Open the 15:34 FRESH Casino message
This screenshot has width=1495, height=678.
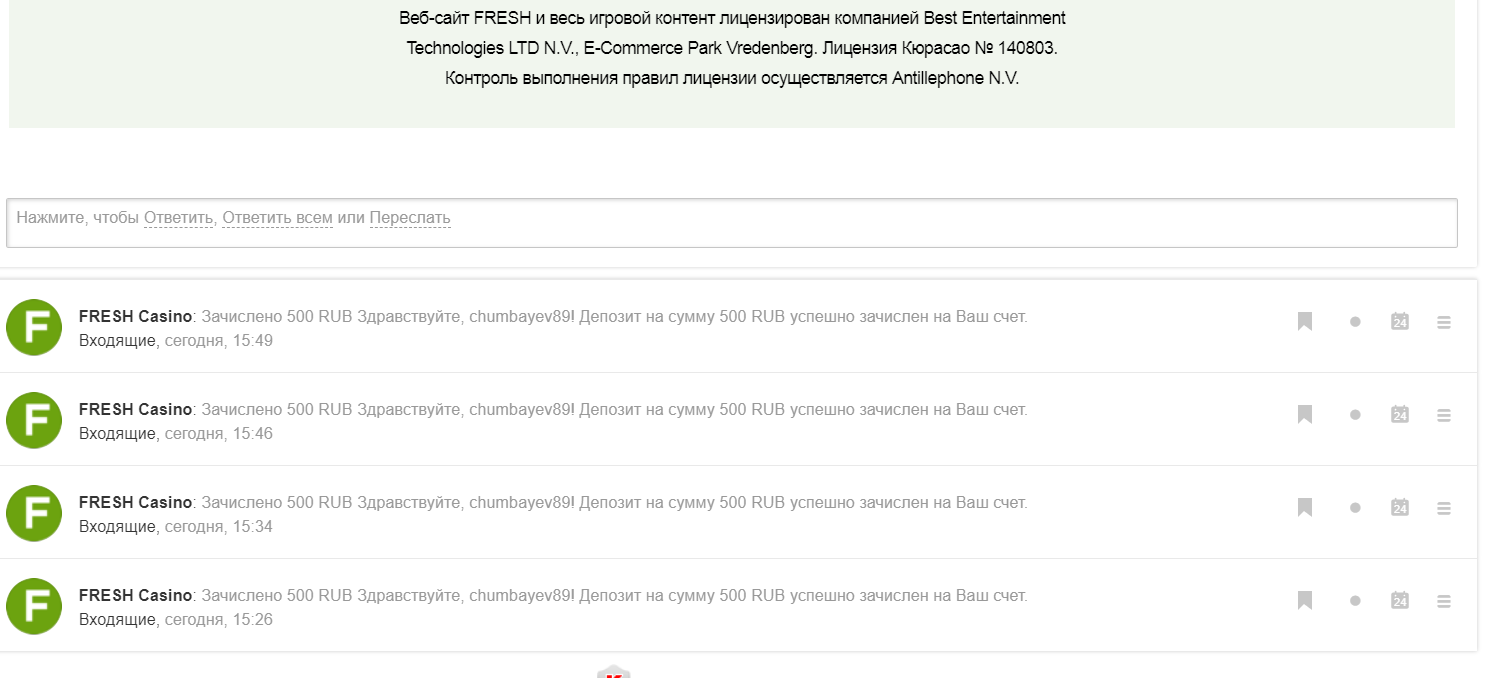(x=614, y=502)
